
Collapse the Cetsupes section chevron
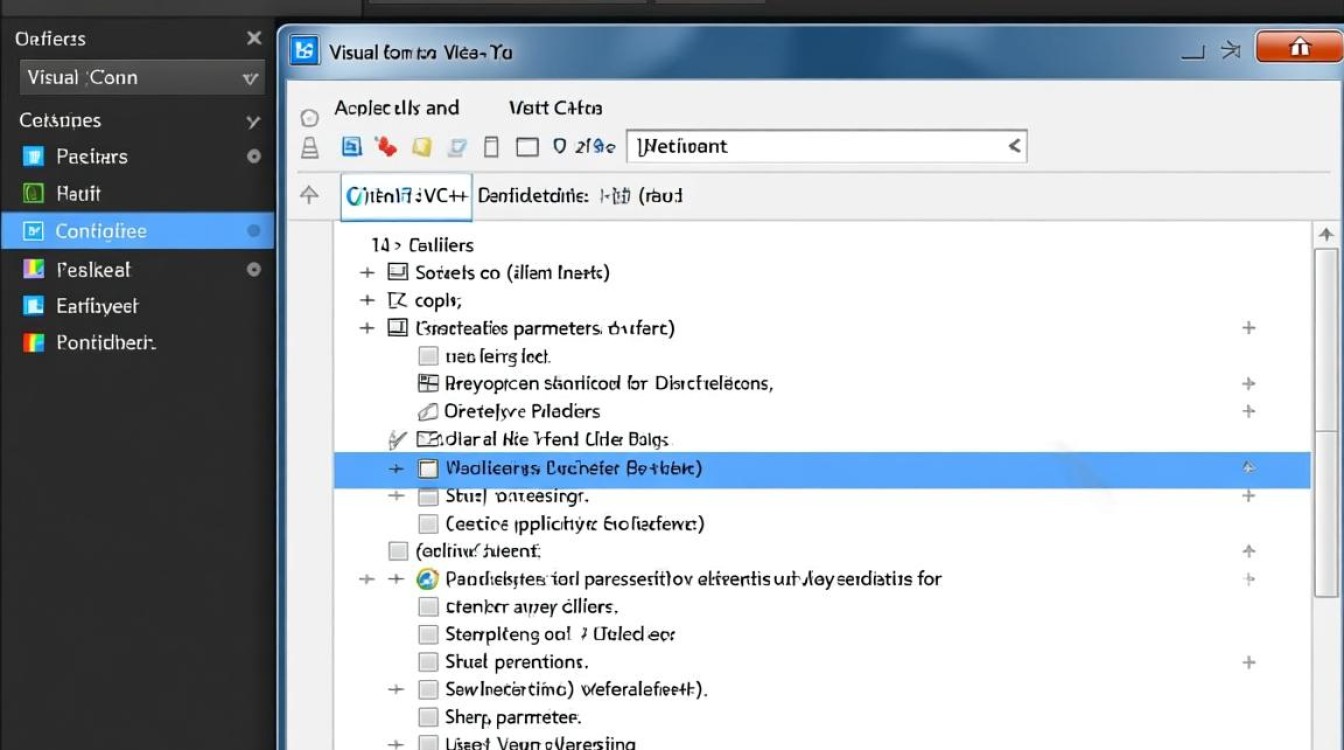pos(253,121)
